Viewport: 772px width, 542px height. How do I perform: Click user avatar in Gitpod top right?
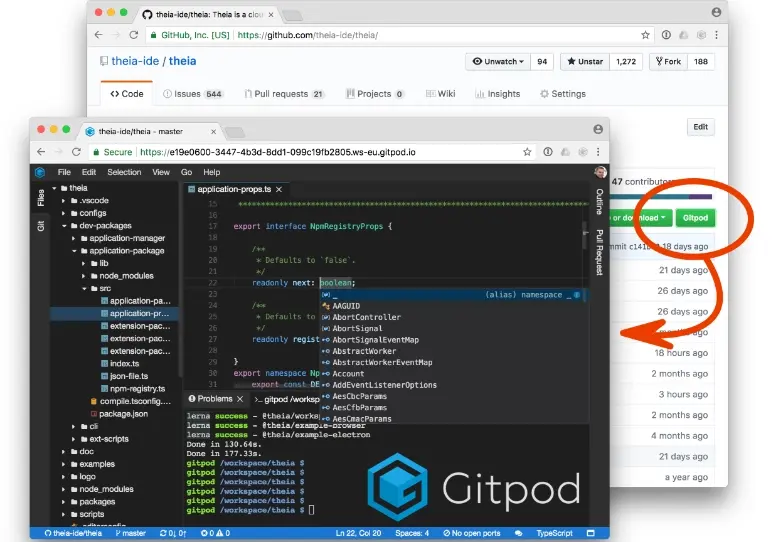(600, 172)
